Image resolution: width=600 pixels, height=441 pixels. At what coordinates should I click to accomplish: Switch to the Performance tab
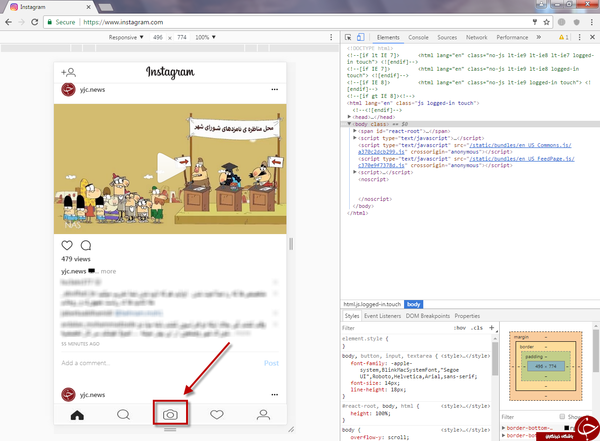pos(512,37)
